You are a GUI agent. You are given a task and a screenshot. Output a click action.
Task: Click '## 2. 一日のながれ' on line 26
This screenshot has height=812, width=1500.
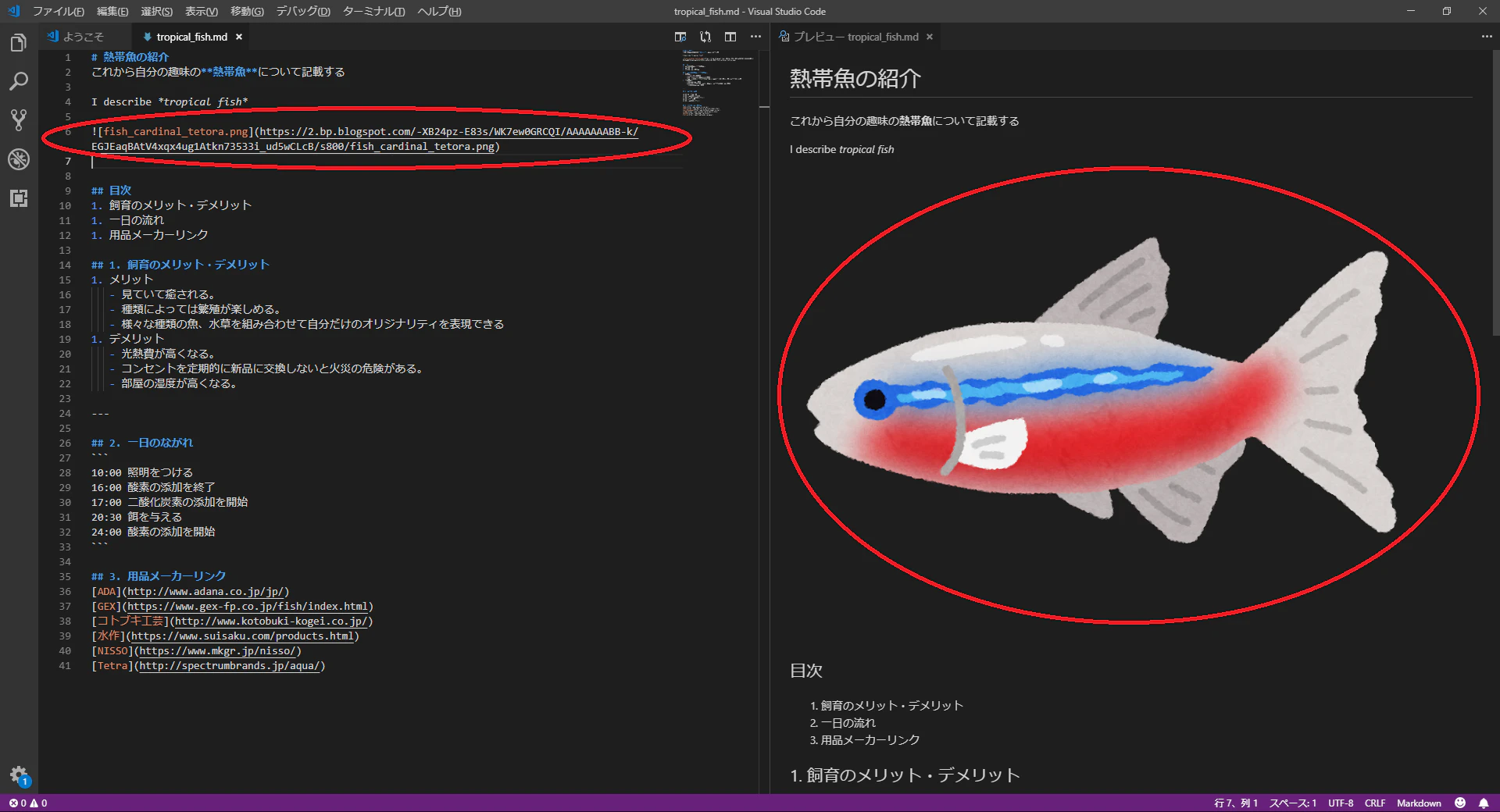pos(141,443)
